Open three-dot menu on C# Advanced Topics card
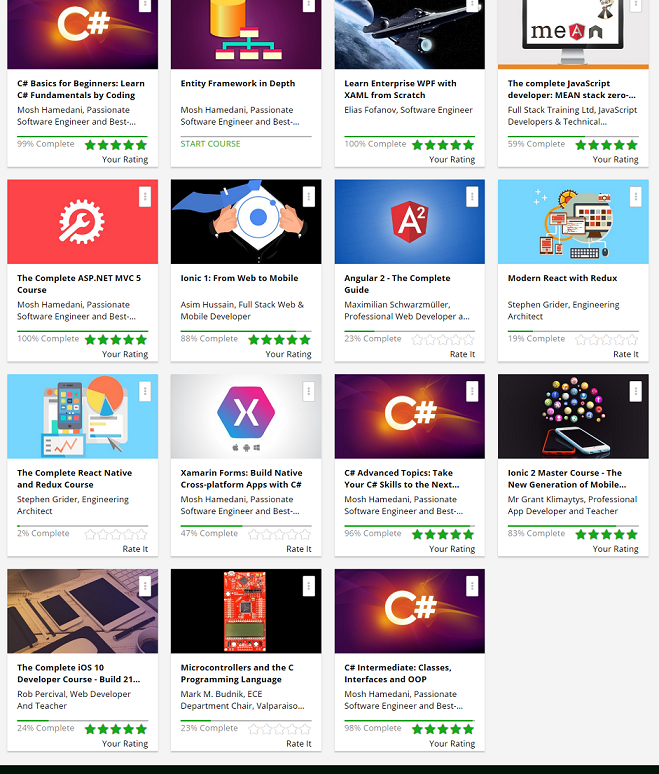The image size is (659, 774). [472, 391]
